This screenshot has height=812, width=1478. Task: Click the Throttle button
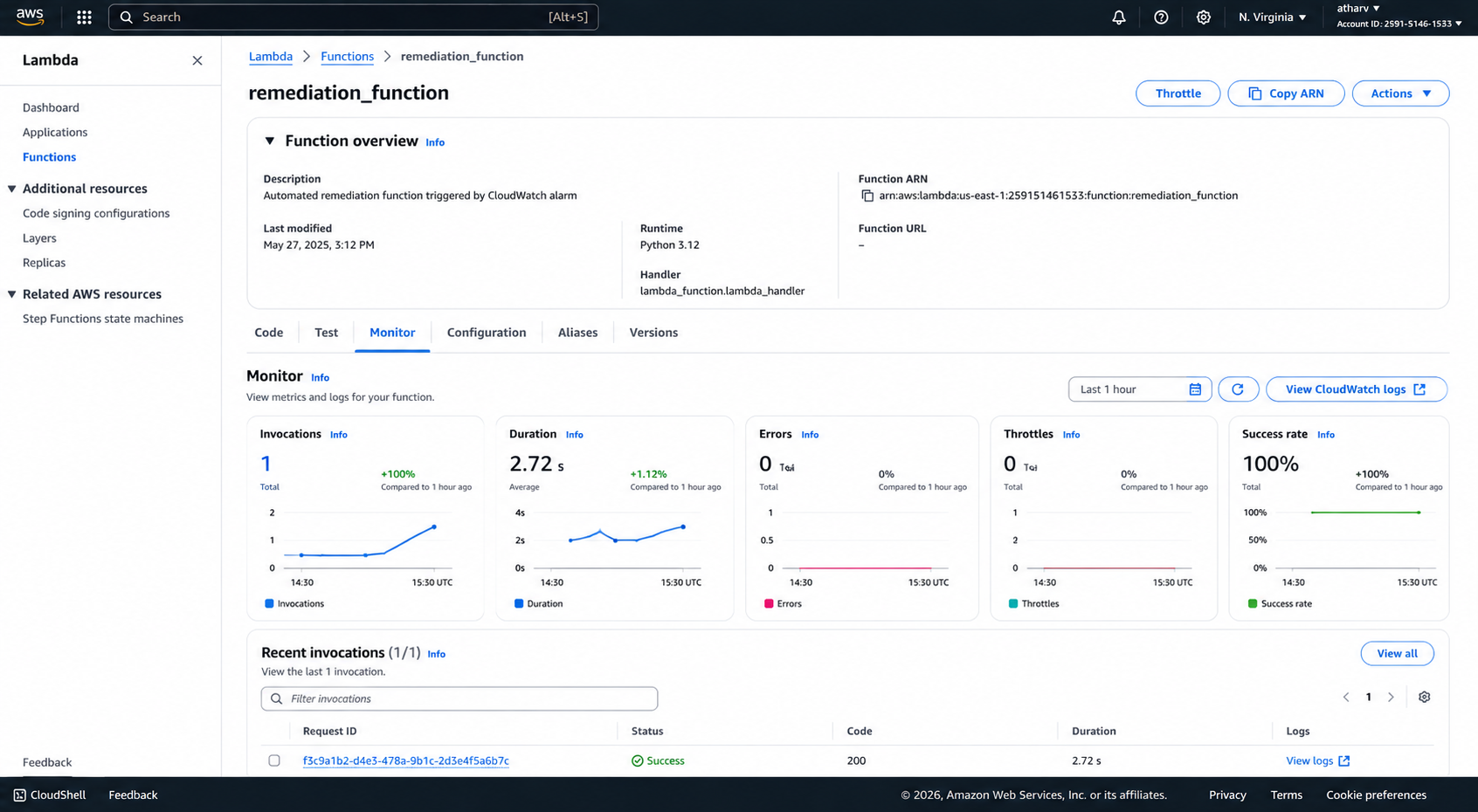click(1178, 93)
